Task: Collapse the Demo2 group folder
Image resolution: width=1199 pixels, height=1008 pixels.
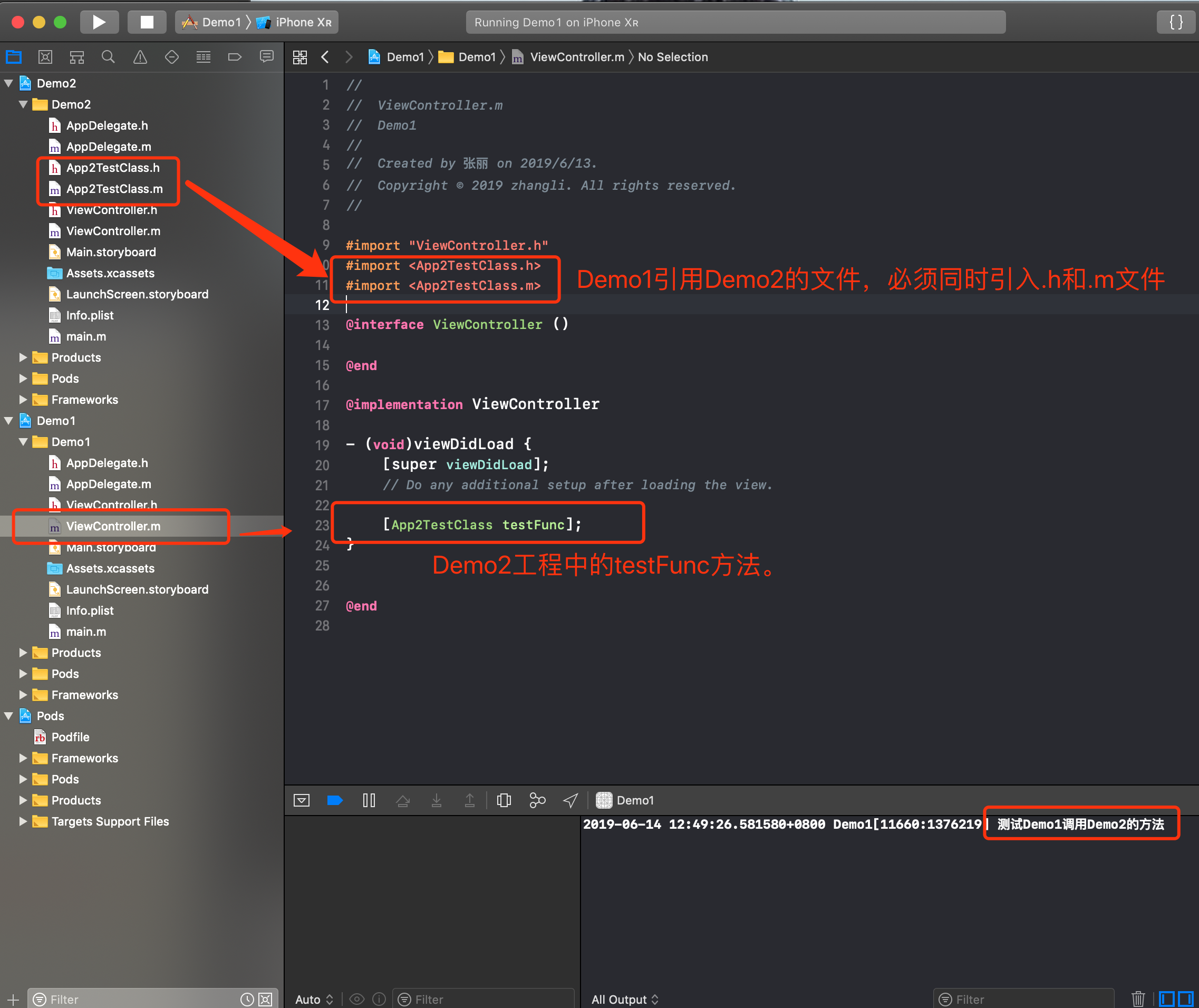Action: pyautogui.click(x=23, y=104)
